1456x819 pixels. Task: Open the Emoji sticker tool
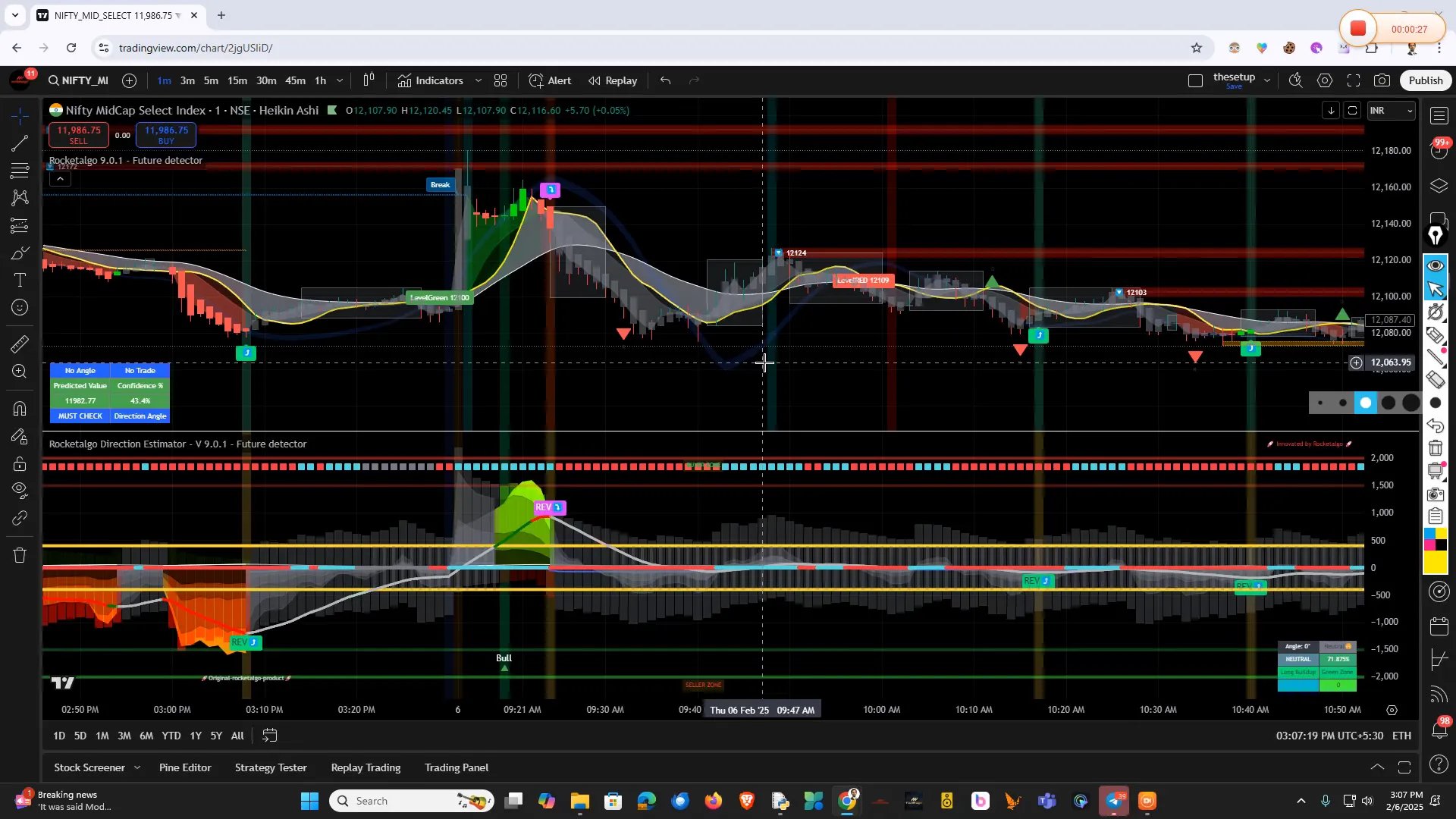[19, 306]
